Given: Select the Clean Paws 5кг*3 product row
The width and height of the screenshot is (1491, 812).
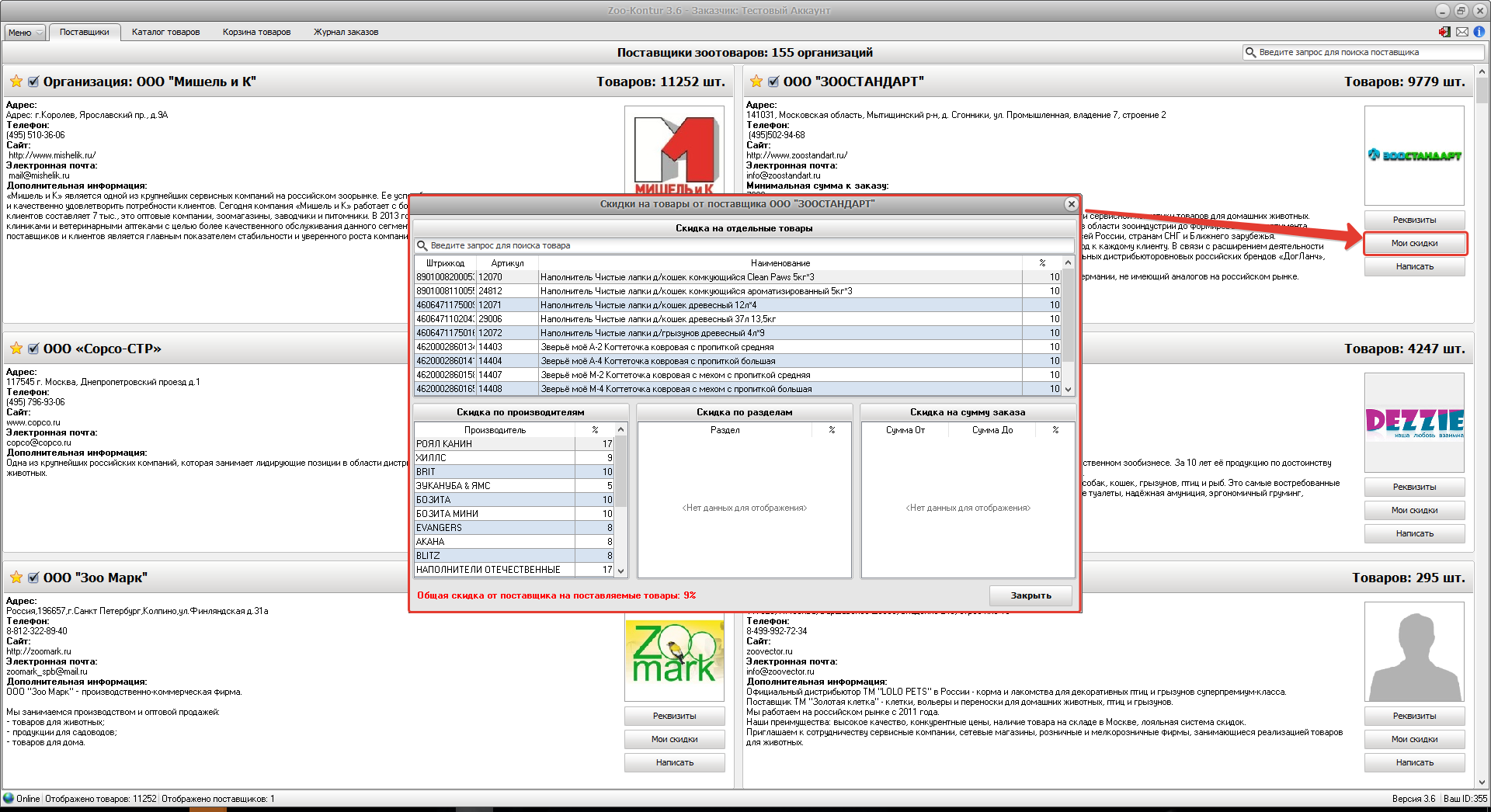Looking at the screenshot, I should tap(738, 277).
